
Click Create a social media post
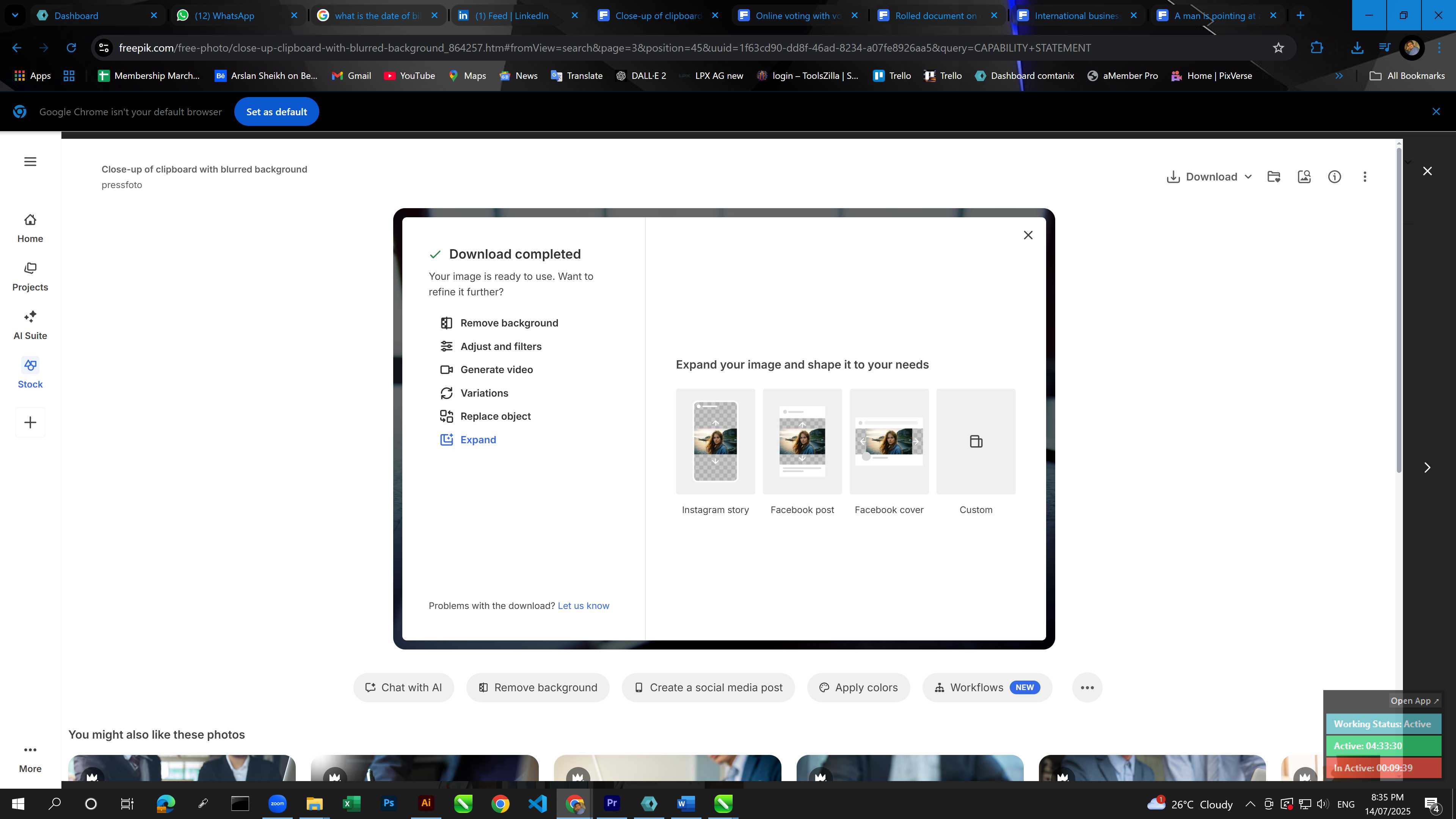tap(708, 688)
